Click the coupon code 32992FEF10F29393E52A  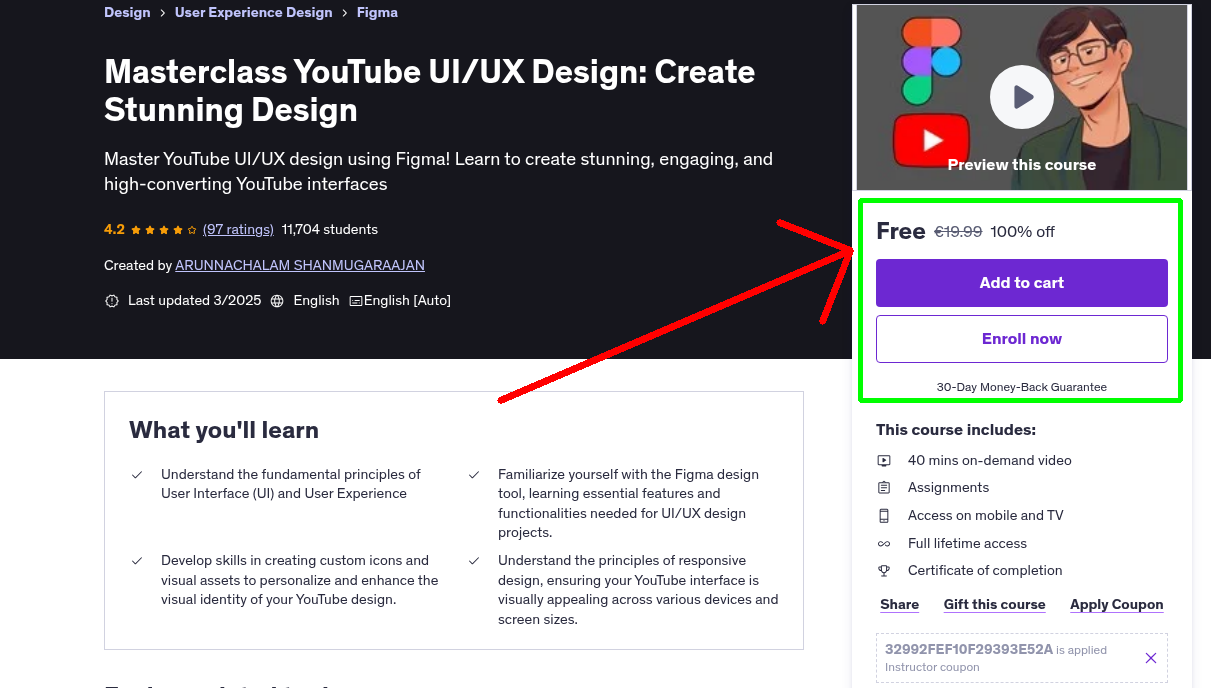pyautogui.click(x=969, y=649)
